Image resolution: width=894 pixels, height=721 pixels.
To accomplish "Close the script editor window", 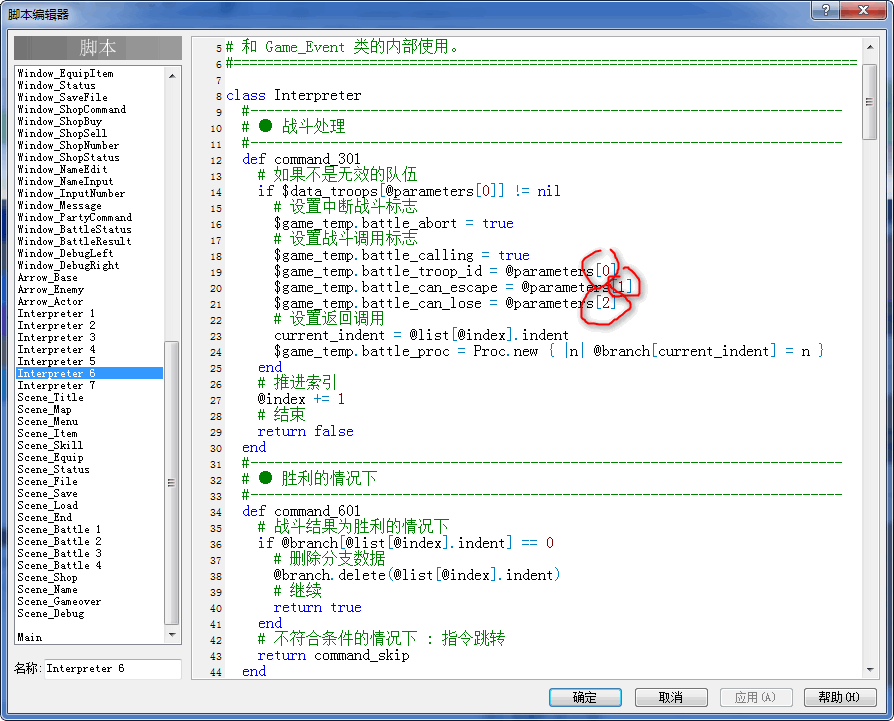I will (863, 10).
